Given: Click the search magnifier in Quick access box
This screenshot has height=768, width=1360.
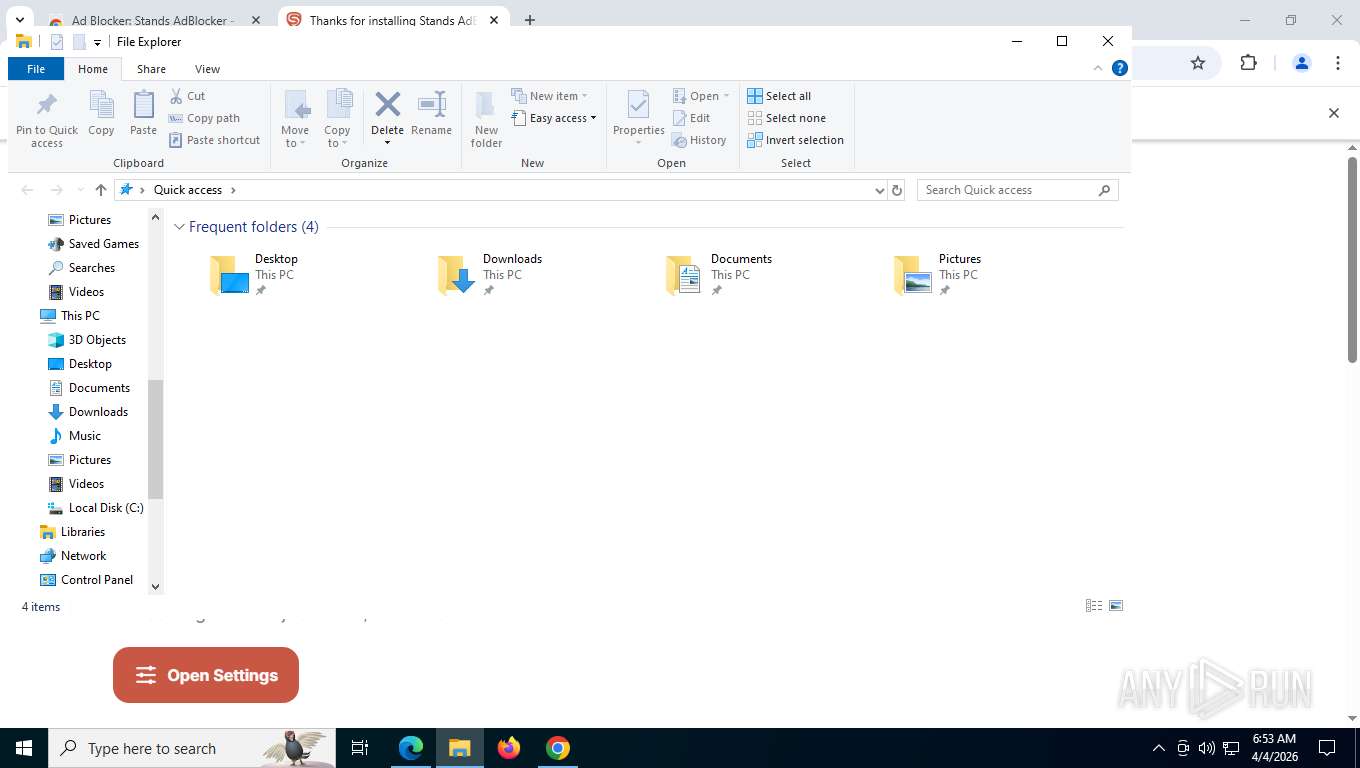Looking at the screenshot, I should [1105, 190].
